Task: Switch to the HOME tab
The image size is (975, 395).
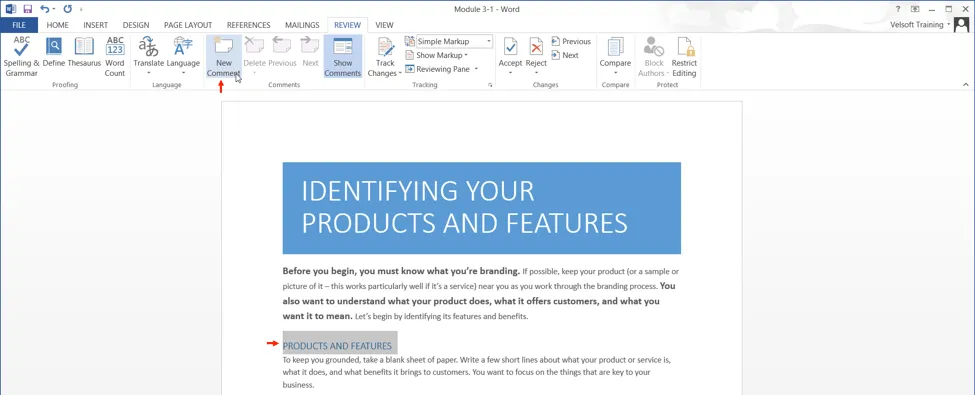Action: (x=57, y=25)
